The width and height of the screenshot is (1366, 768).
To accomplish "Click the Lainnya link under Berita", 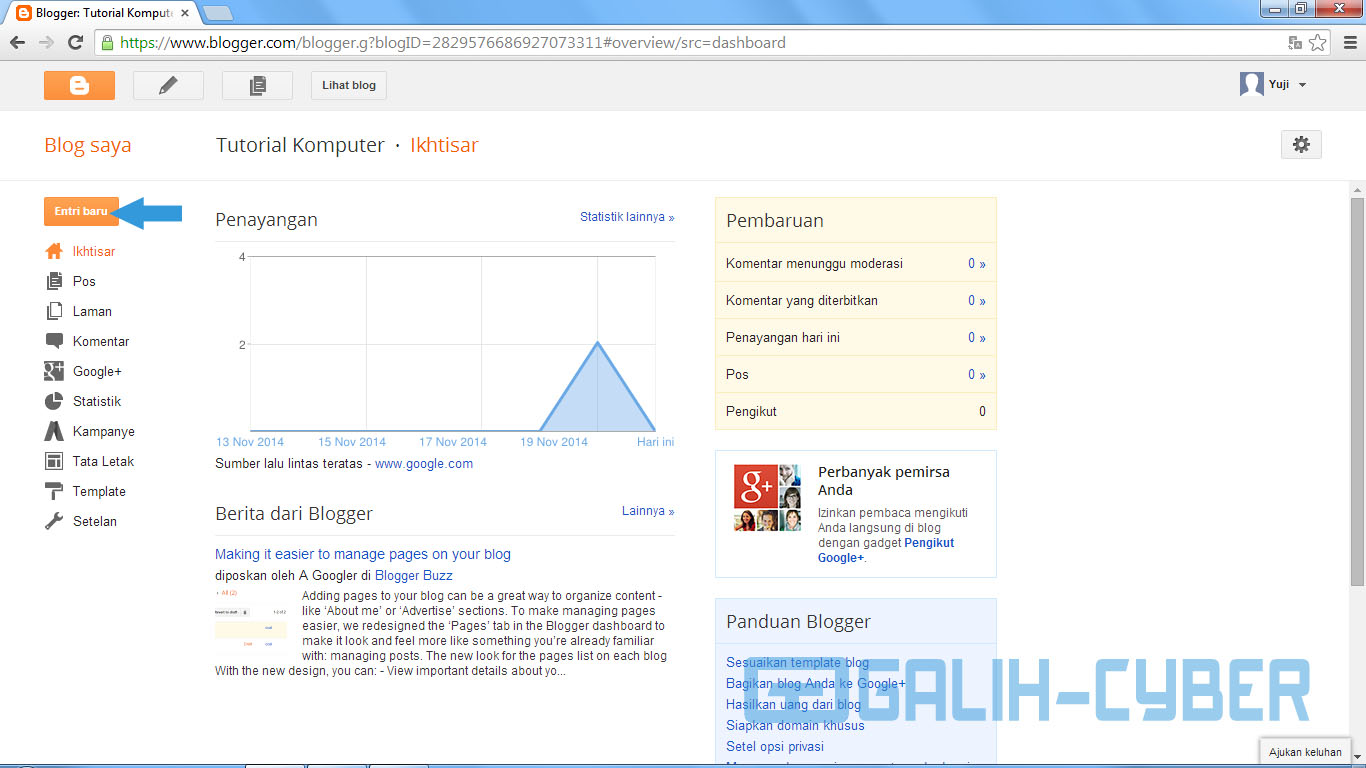I will tap(648, 511).
